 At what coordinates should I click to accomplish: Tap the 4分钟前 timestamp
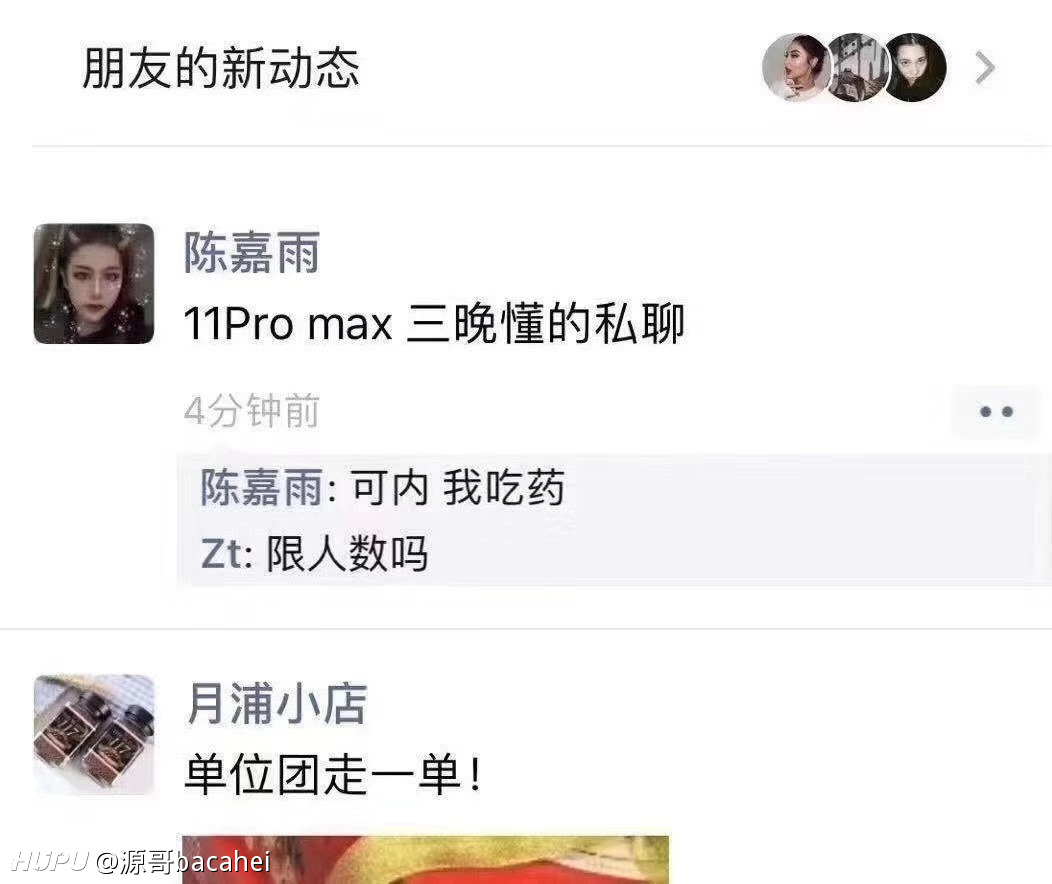(x=252, y=410)
